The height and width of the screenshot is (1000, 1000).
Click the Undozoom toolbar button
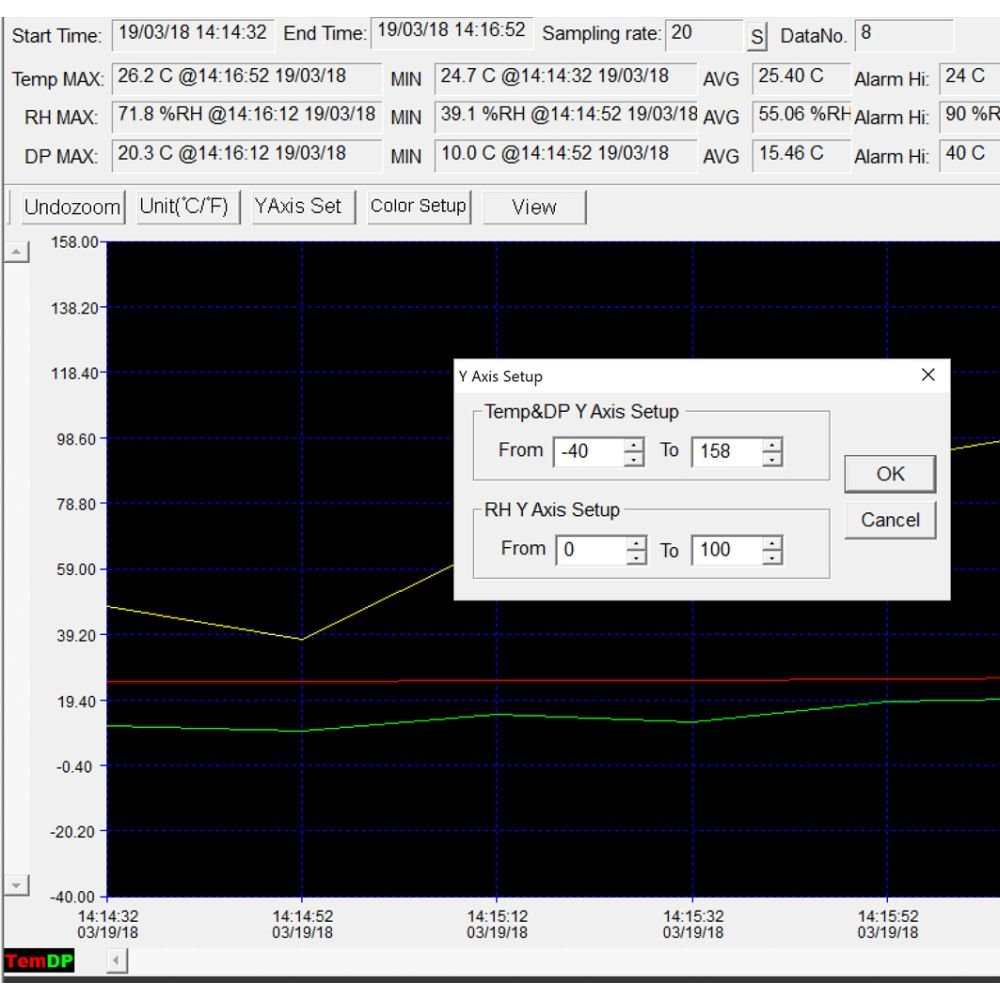72,207
